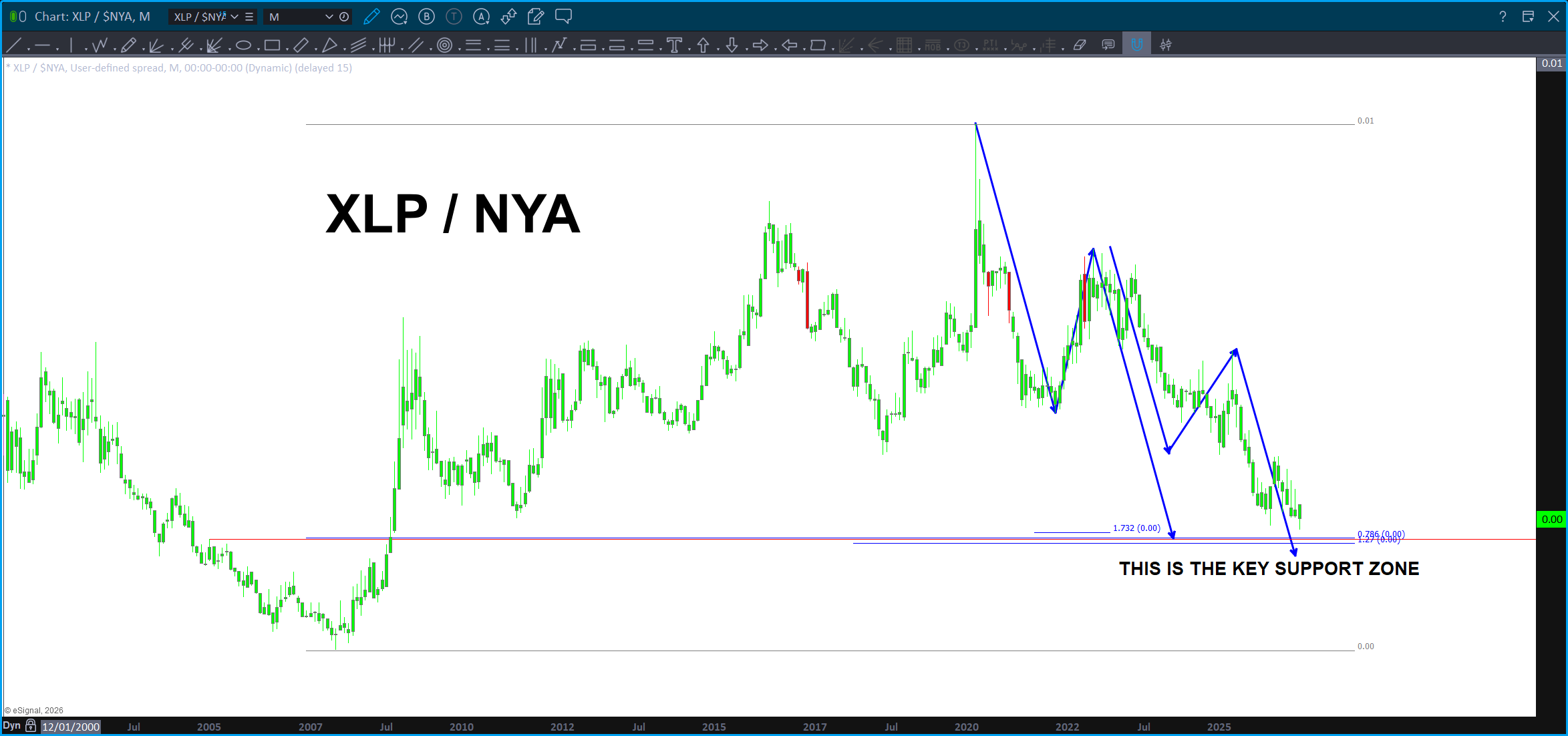Click the 0.01 price axis label
The image size is (1568, 736).
[x=1551, y=63]
